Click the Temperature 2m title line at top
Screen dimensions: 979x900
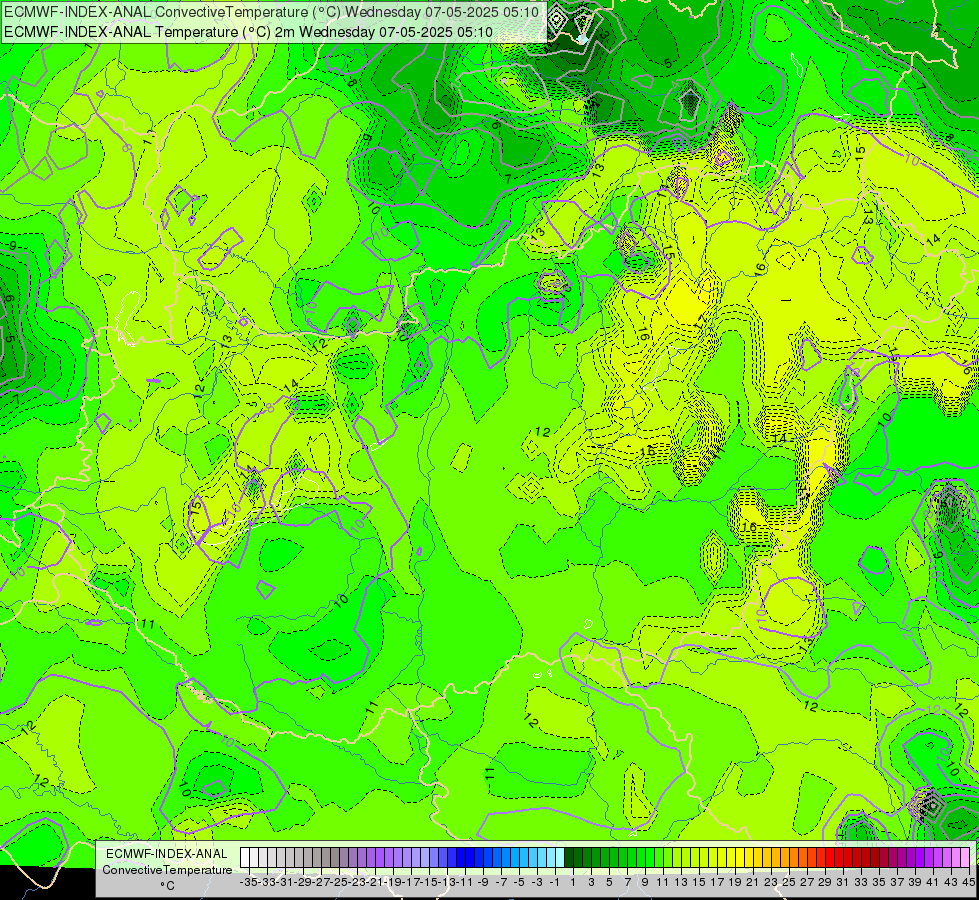point(248,32)
